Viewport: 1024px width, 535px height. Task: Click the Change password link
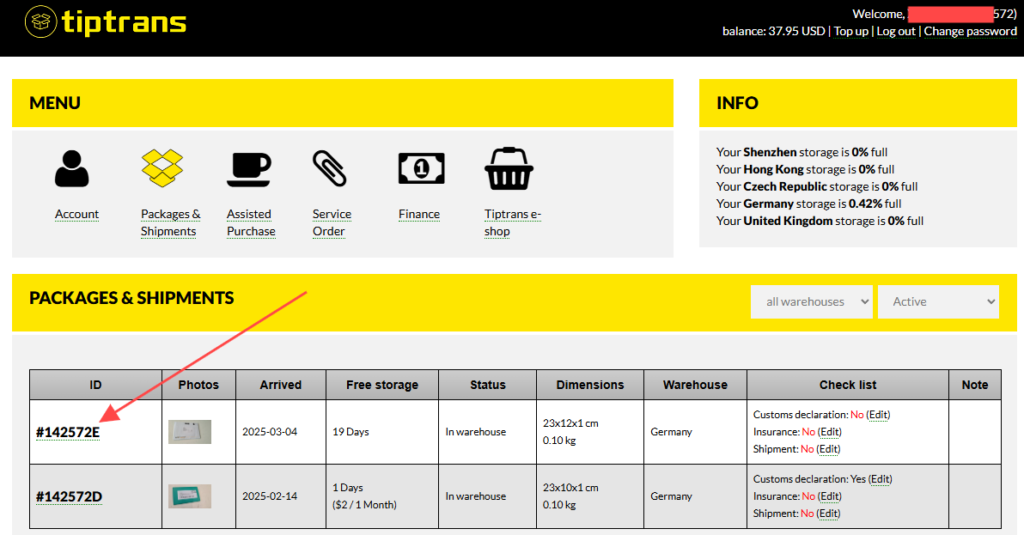[x=970, y=31]
